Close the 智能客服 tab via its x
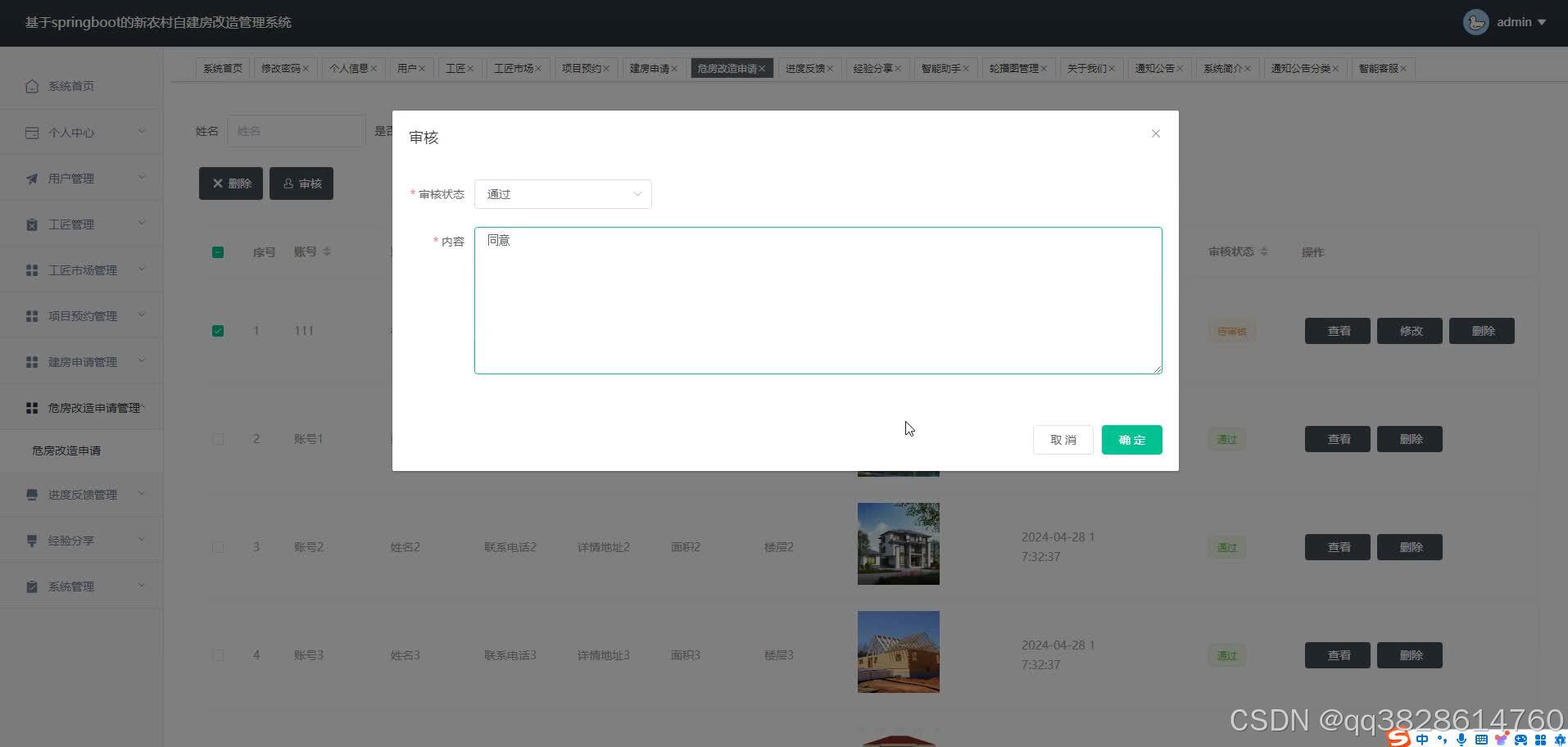 (x=1403, y=69)
